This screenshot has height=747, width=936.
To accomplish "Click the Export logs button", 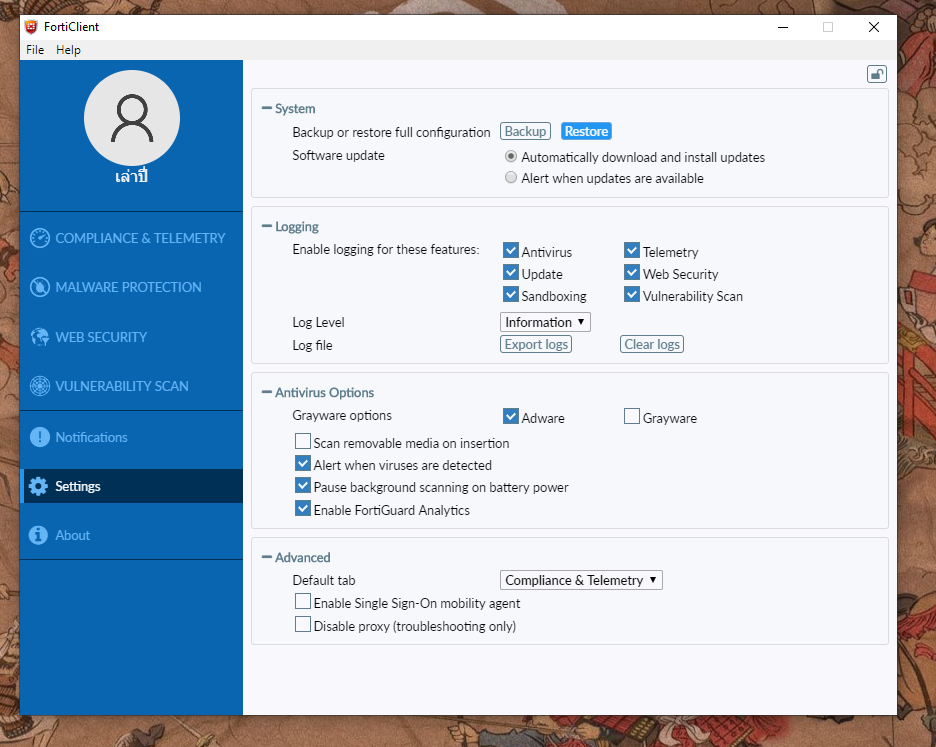I will [x=536, y=345].
